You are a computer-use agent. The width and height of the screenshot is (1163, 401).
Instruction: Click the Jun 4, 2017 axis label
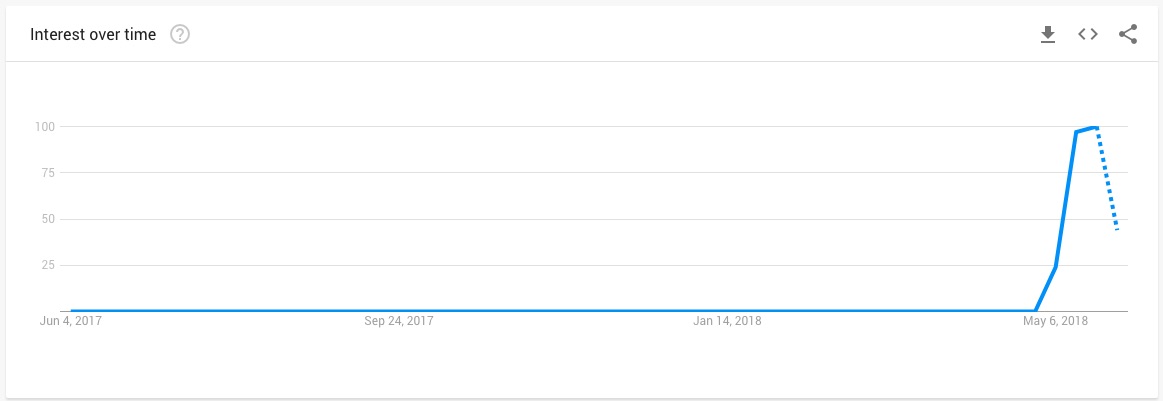(x=71, y=322)
